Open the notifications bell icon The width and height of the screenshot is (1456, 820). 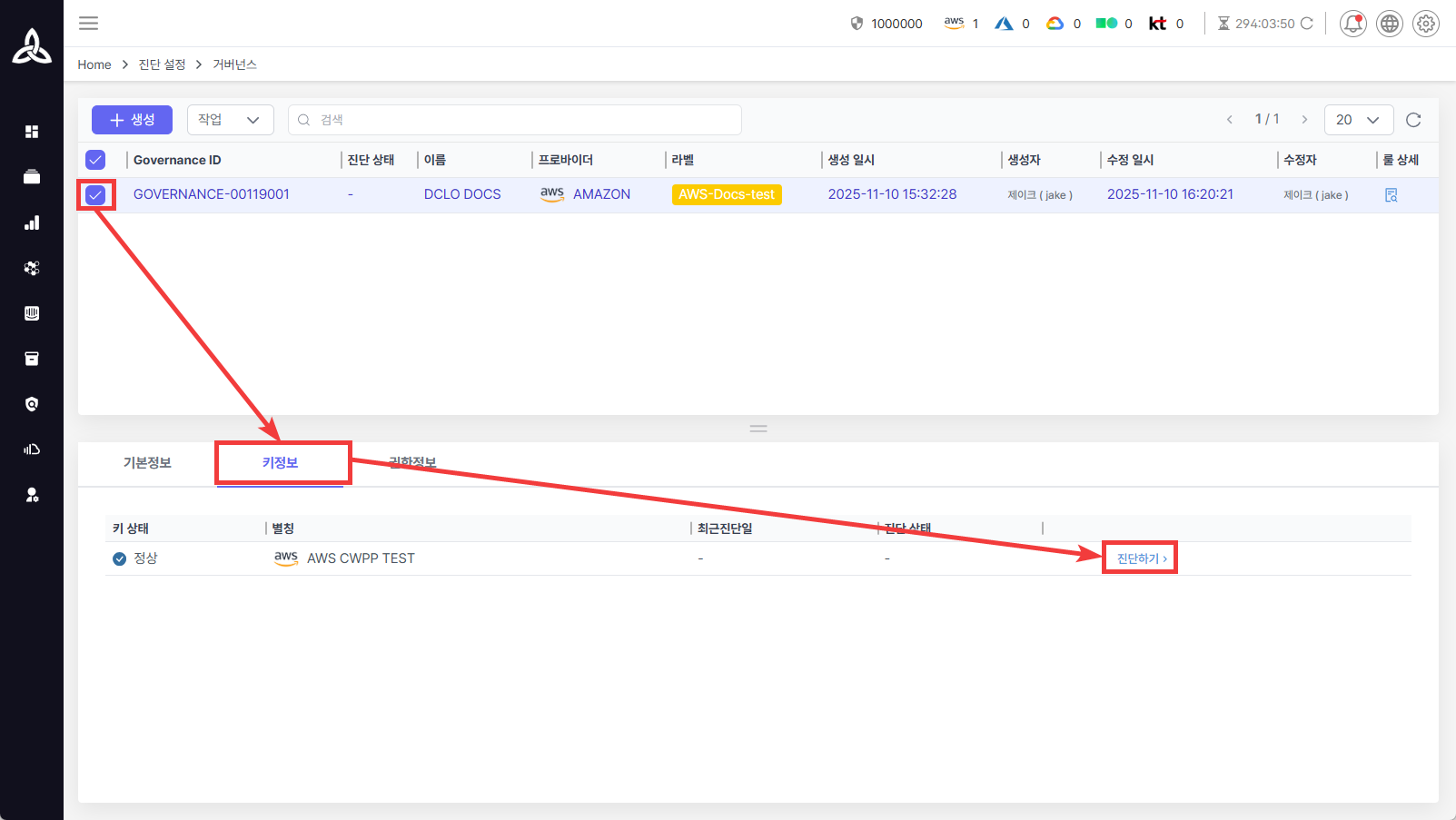[1352, 24]
